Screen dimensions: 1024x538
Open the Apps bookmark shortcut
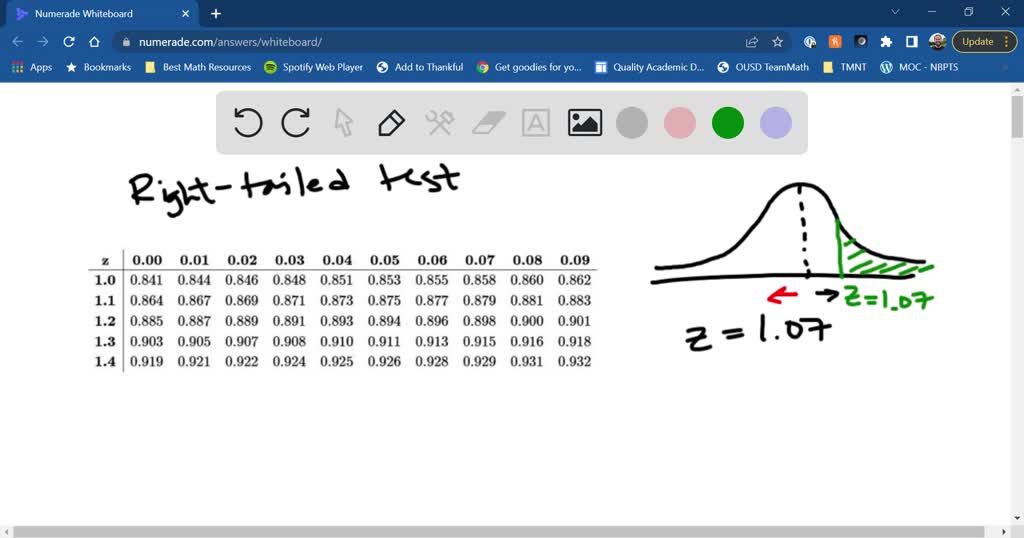32,67
